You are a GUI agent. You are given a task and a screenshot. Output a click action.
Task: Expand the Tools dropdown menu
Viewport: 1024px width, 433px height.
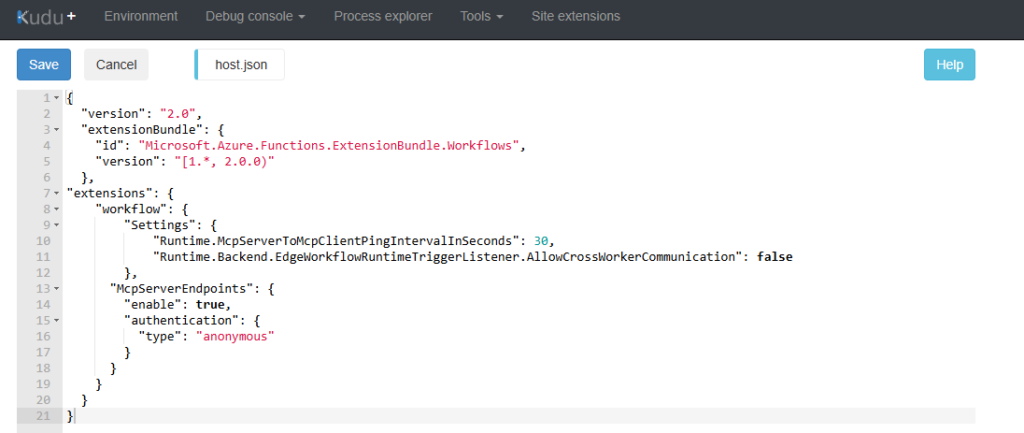point(481,16)
